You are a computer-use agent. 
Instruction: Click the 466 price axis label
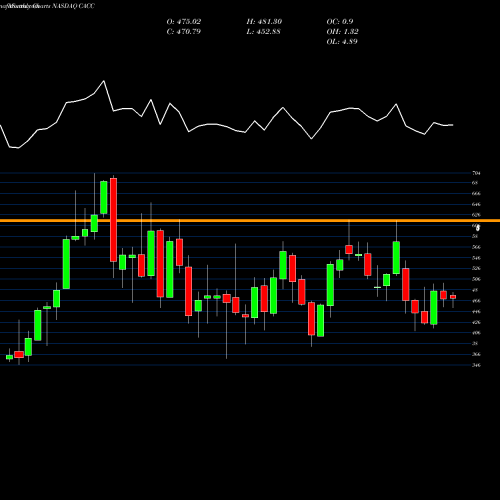click(476, 301)
